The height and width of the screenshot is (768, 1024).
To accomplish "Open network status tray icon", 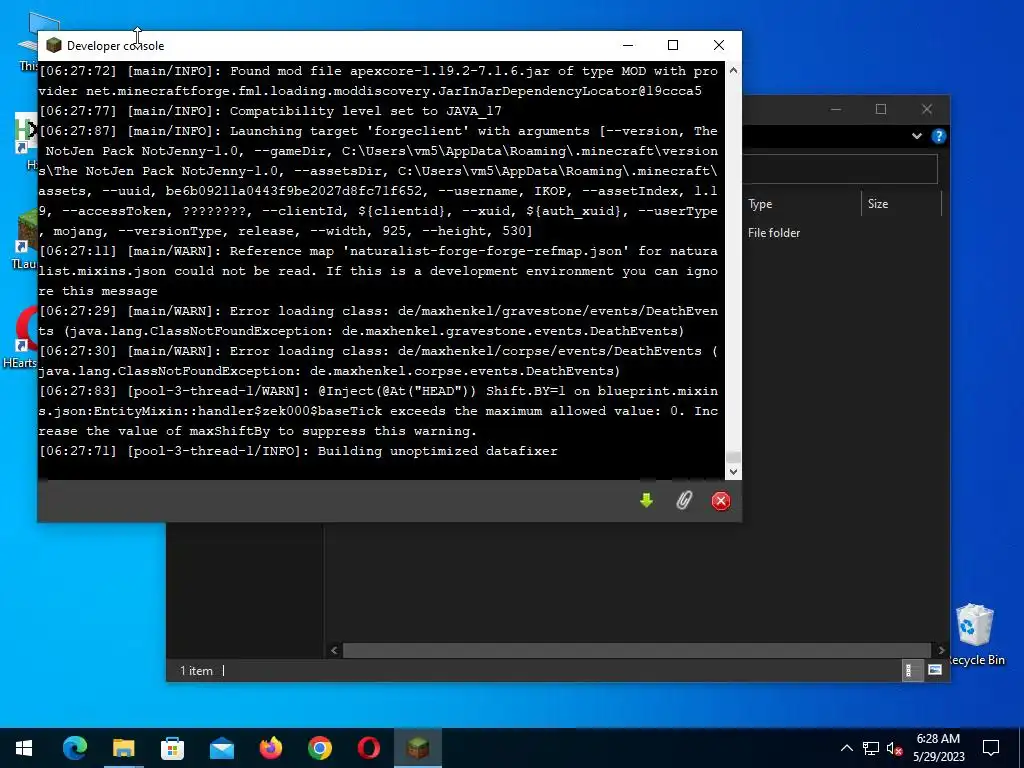I will pos(871,748).
